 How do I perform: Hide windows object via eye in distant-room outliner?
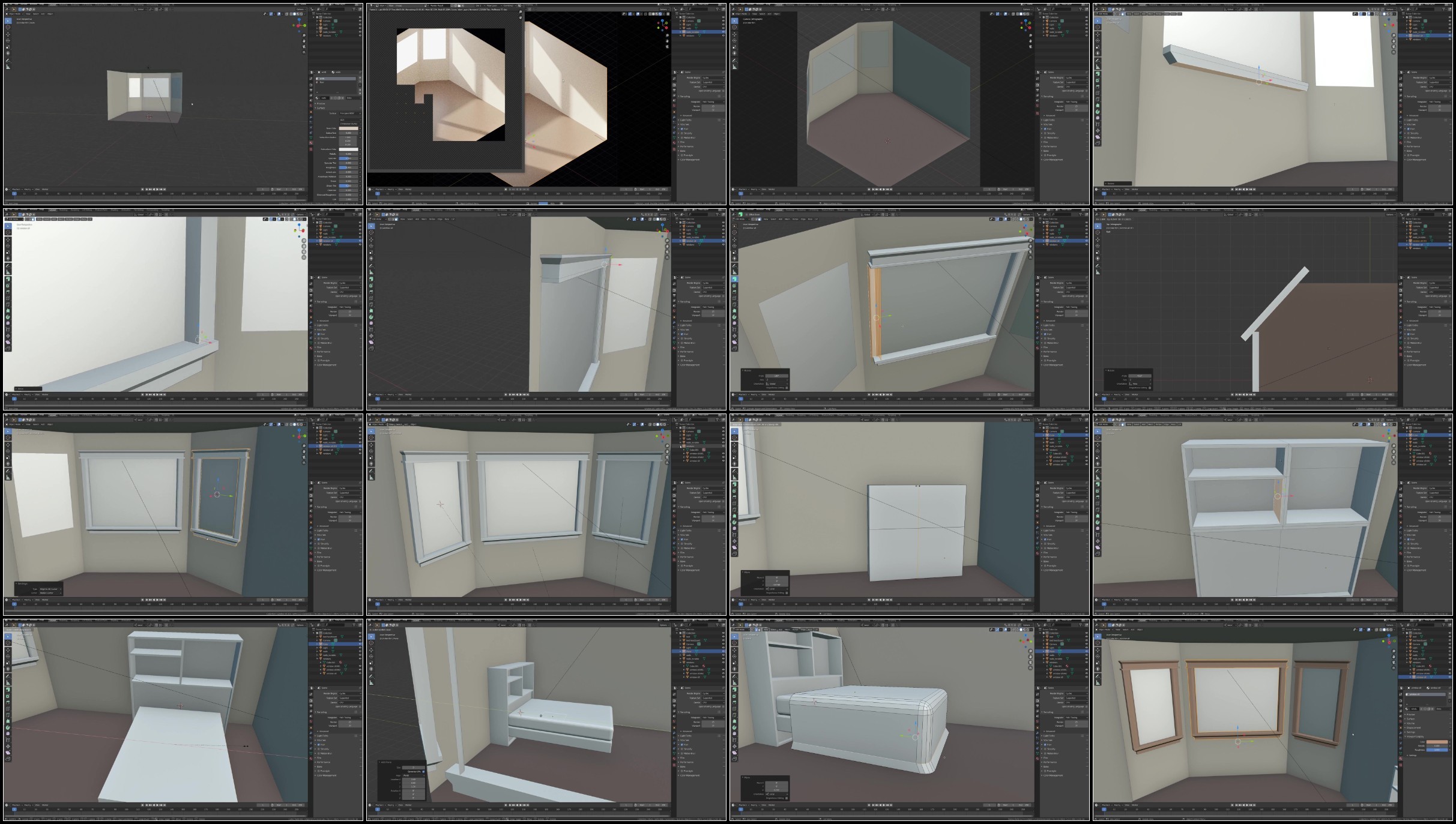[x=360, y=35]
